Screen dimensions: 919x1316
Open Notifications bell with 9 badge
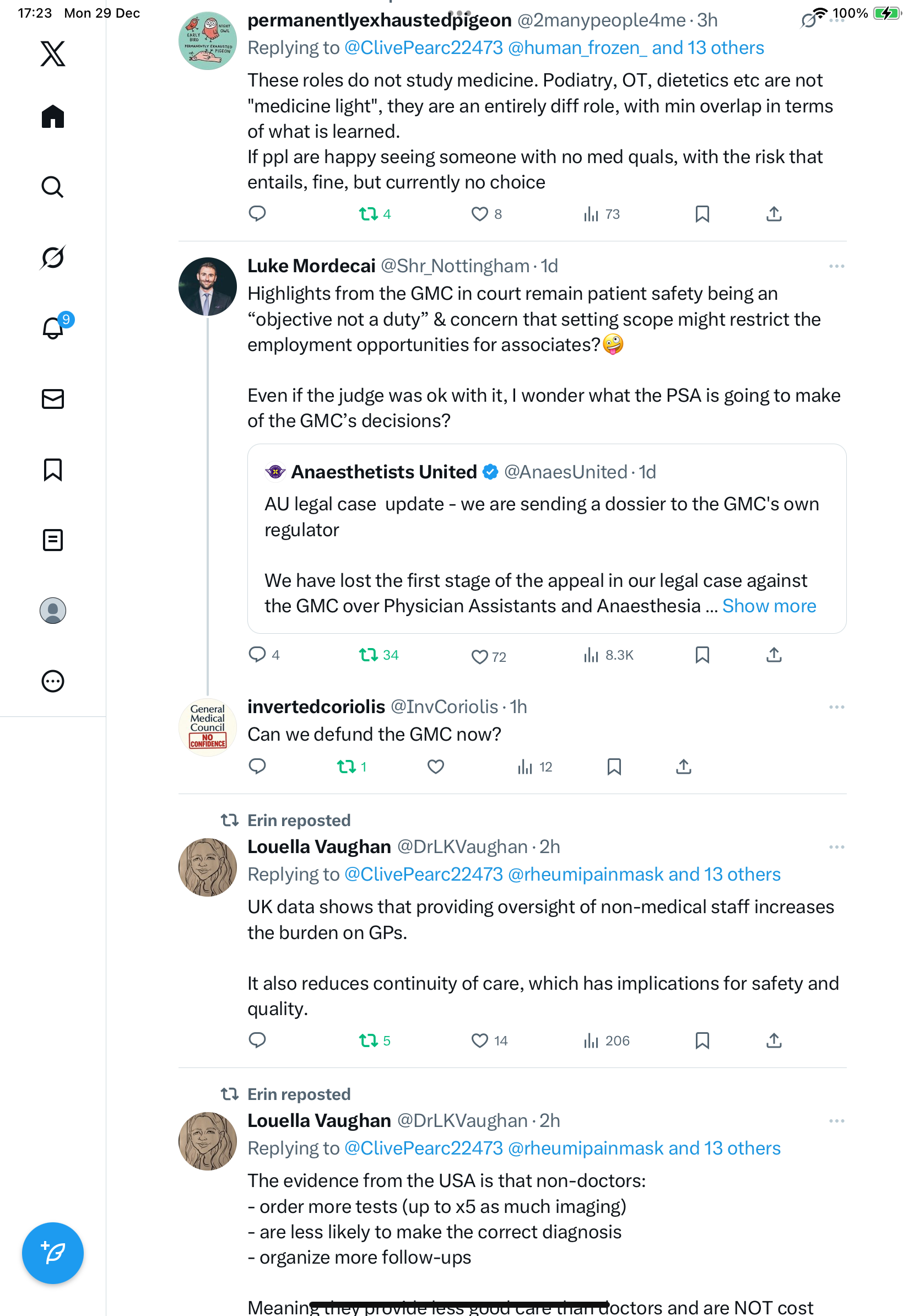point(53,328)
